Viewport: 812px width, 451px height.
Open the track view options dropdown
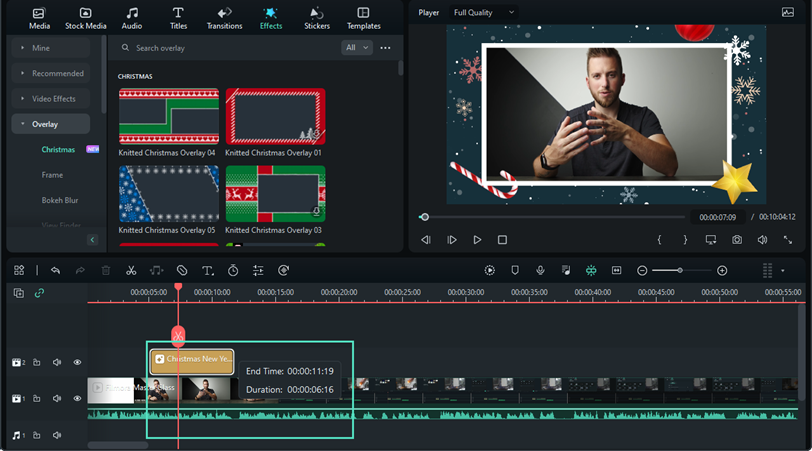[x=782, y=270]
